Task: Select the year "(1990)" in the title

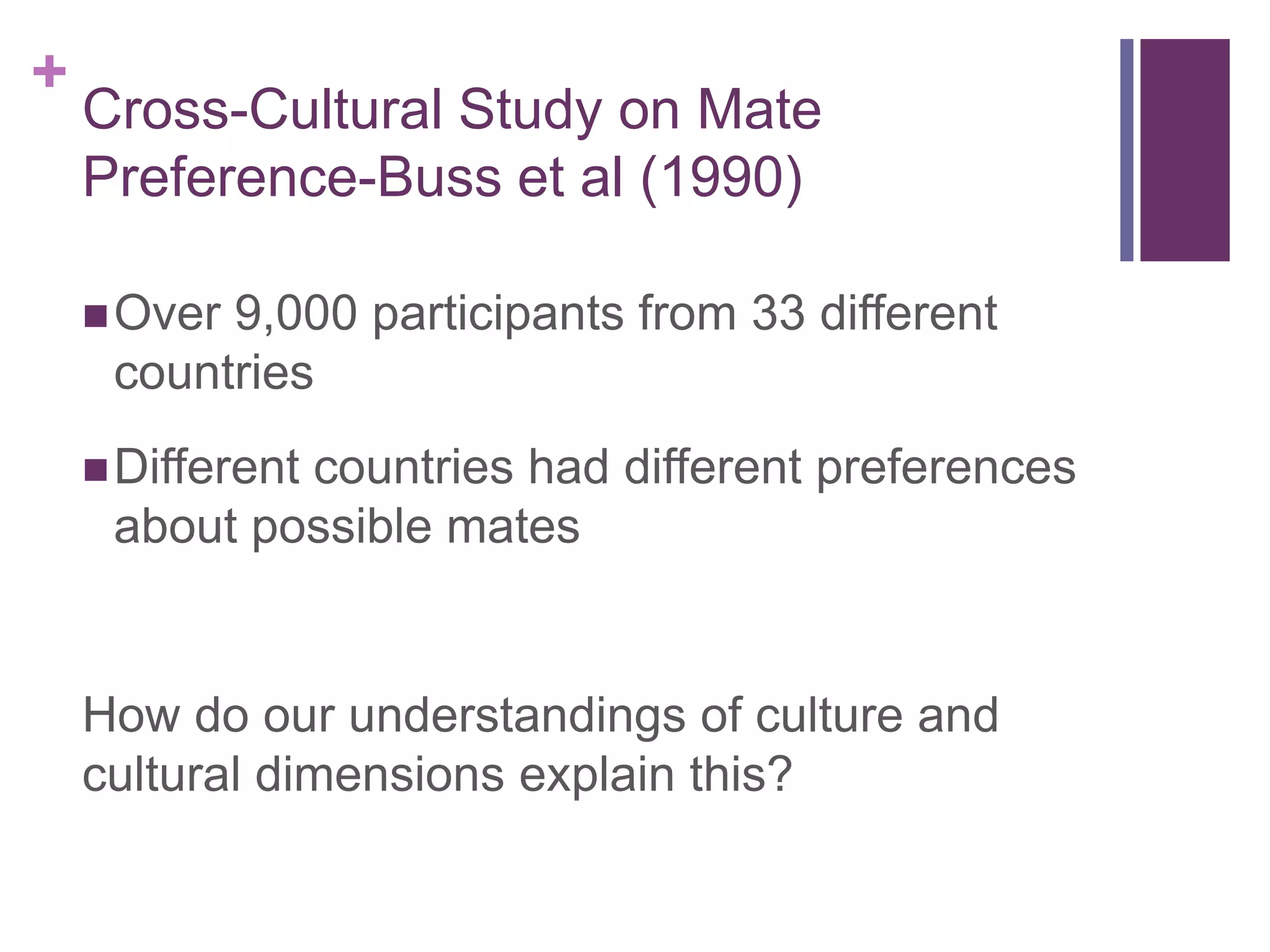Action: click(721, 178)
